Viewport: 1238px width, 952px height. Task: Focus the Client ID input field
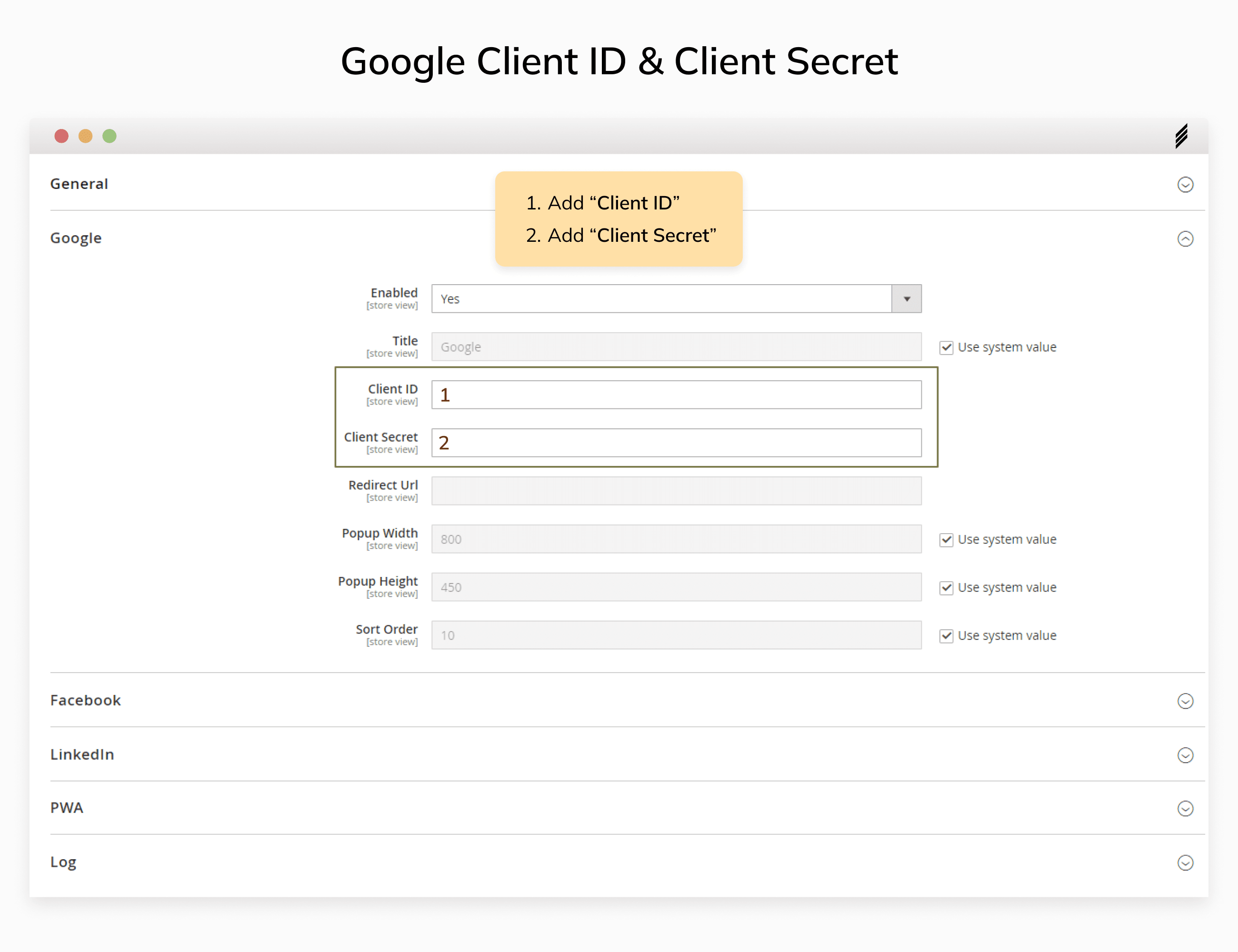[x=676, y=395]
